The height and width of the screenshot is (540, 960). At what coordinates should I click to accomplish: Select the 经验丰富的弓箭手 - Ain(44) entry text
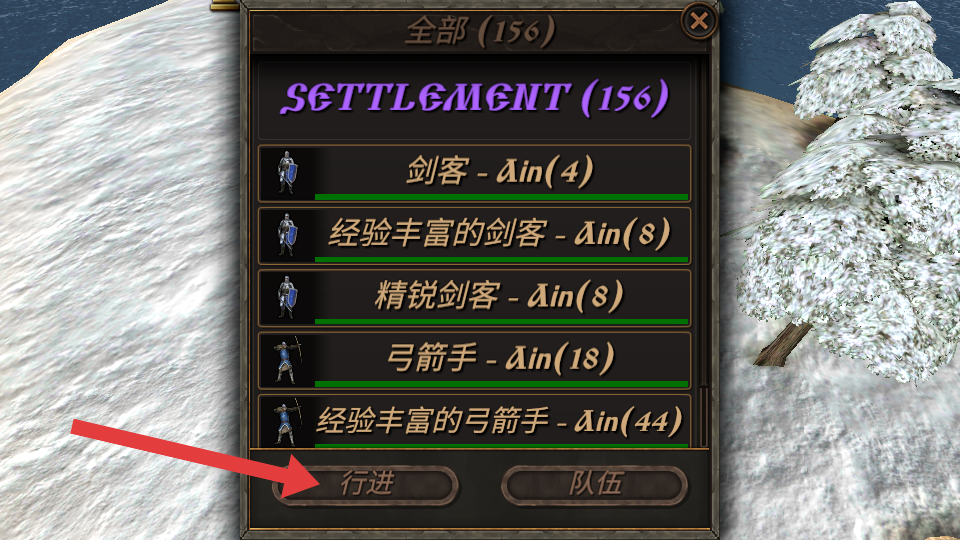tap(500, 421)
